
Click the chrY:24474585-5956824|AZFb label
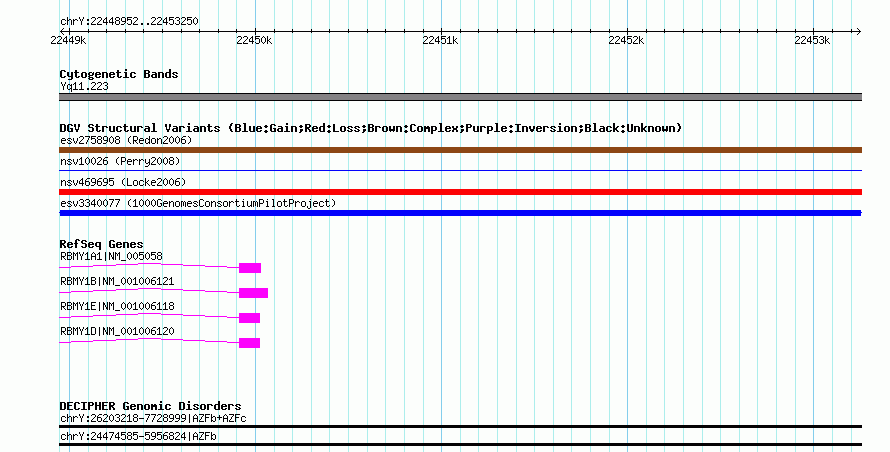(x=138, y=437)
